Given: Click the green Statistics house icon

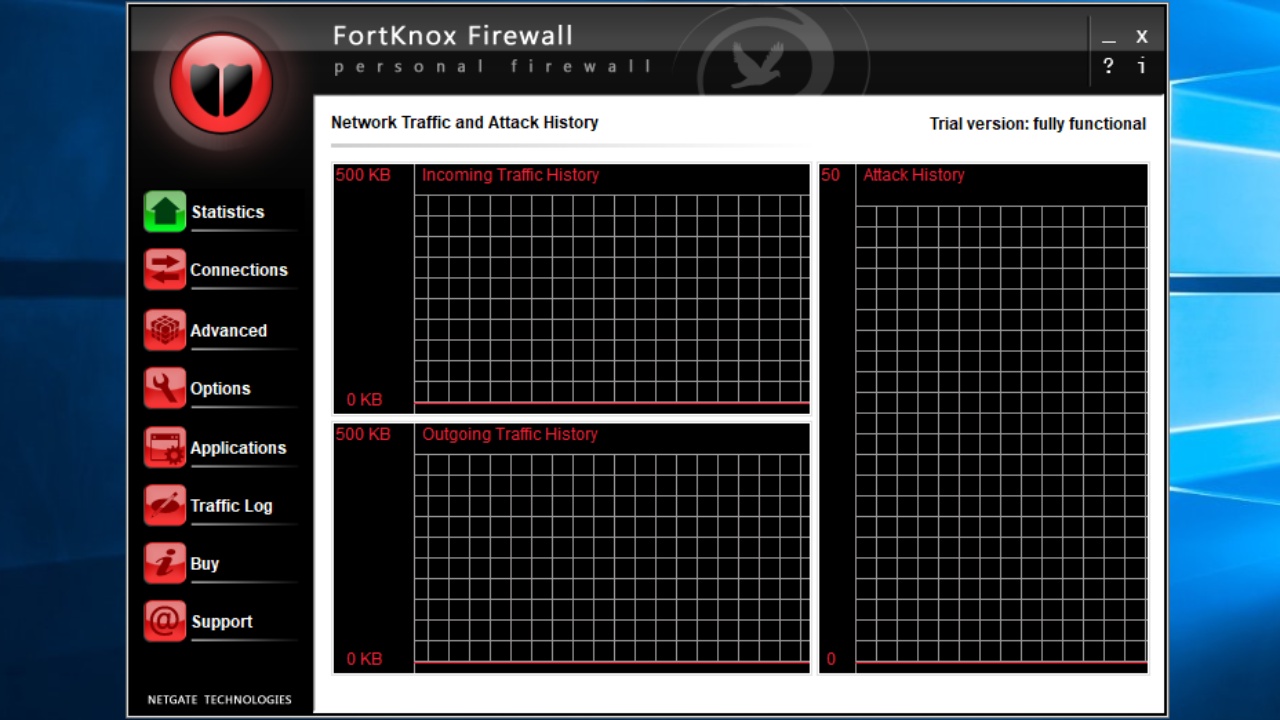Looking at the screenshot, I should click(165, 211).
